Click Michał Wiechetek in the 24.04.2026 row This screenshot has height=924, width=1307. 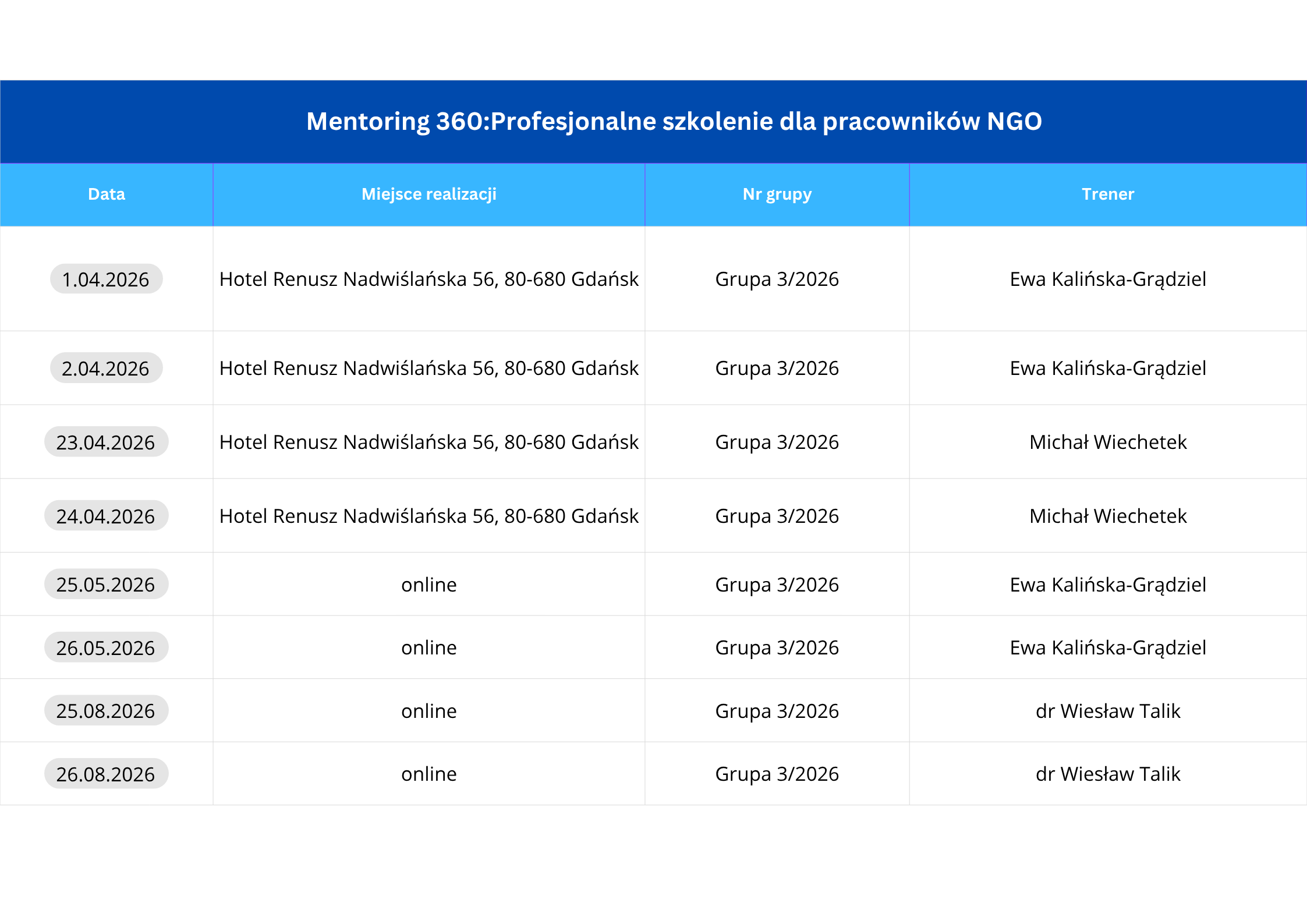click(x=1107, y=516)
